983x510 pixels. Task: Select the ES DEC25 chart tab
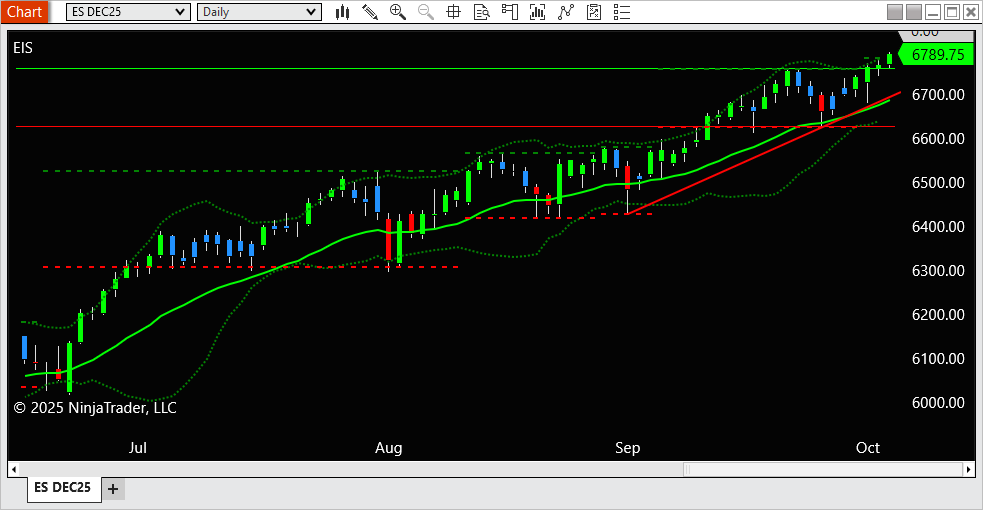pyautogui.click(x=63, y=487)
